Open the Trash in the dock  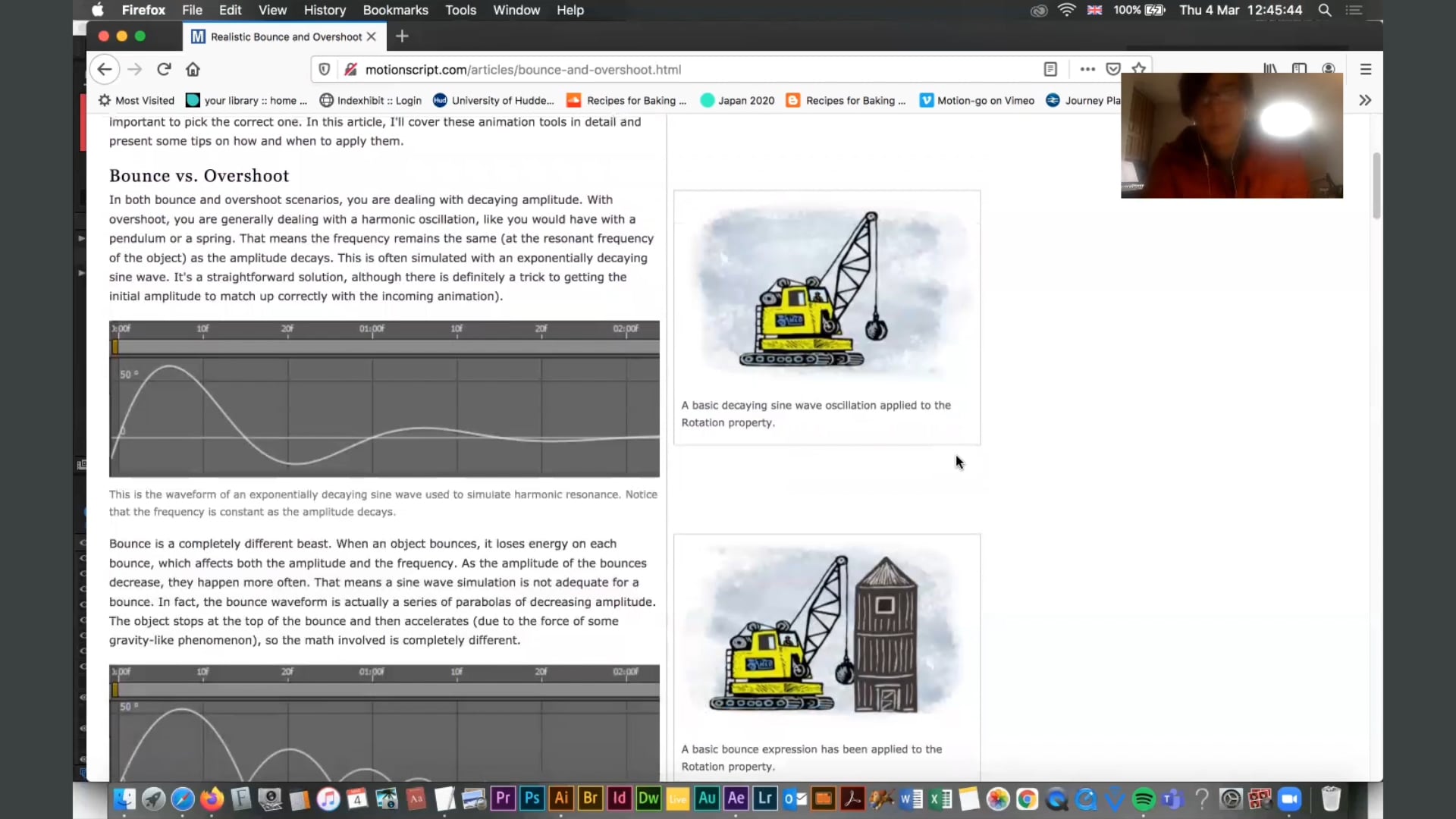1331,799
